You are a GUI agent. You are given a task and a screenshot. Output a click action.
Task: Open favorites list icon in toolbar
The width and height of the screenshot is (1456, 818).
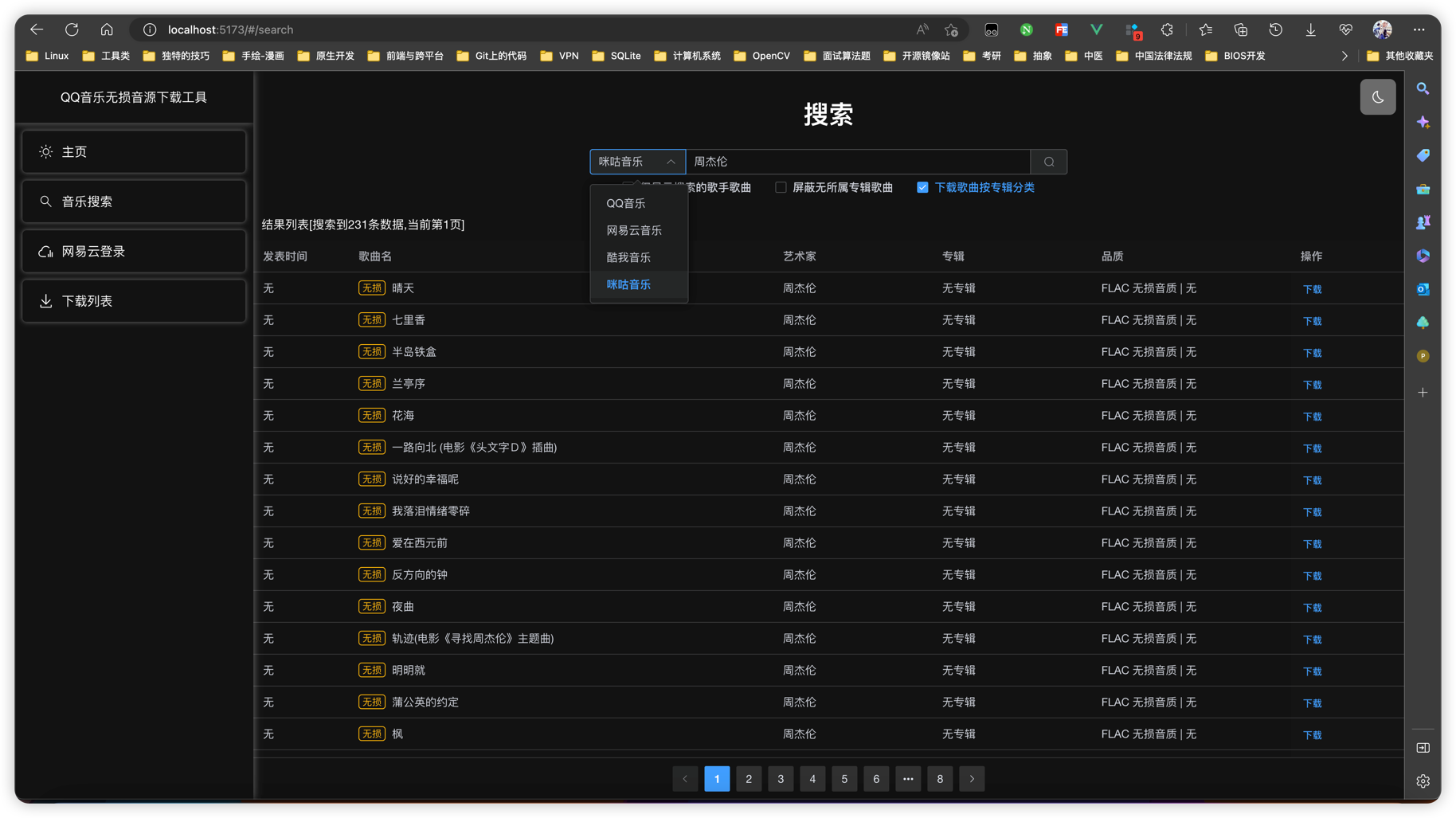[x=1205, y=29]
